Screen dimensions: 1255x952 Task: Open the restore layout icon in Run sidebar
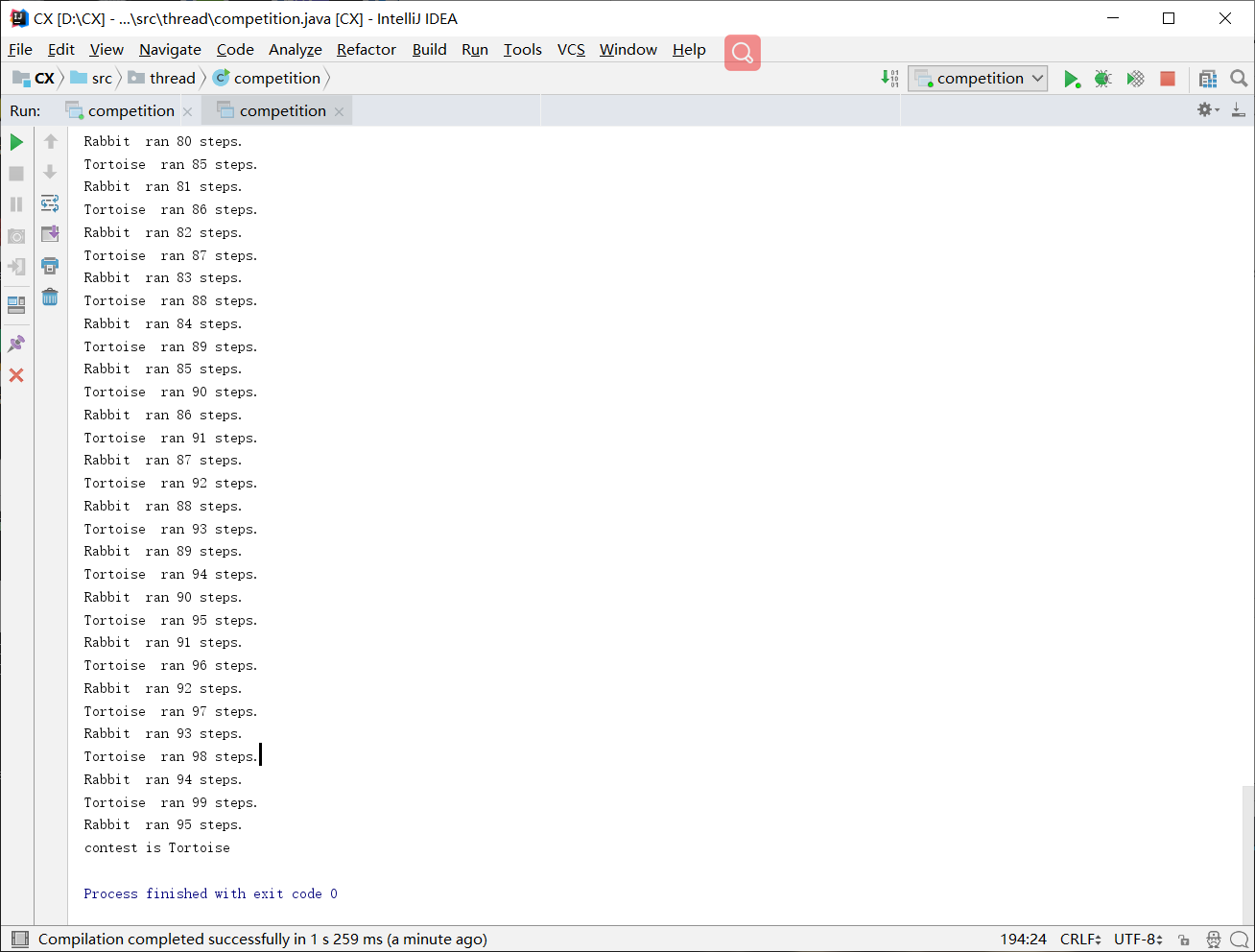(16, 305)
